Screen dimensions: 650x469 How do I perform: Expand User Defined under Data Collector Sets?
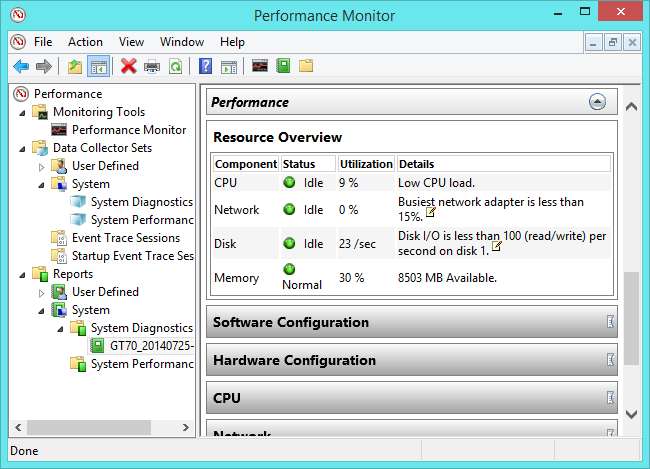[x=41, y=166]
